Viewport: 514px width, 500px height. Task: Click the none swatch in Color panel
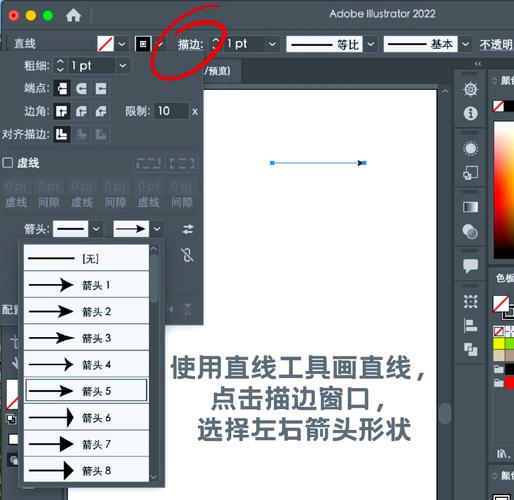click(x=498, y=106)
